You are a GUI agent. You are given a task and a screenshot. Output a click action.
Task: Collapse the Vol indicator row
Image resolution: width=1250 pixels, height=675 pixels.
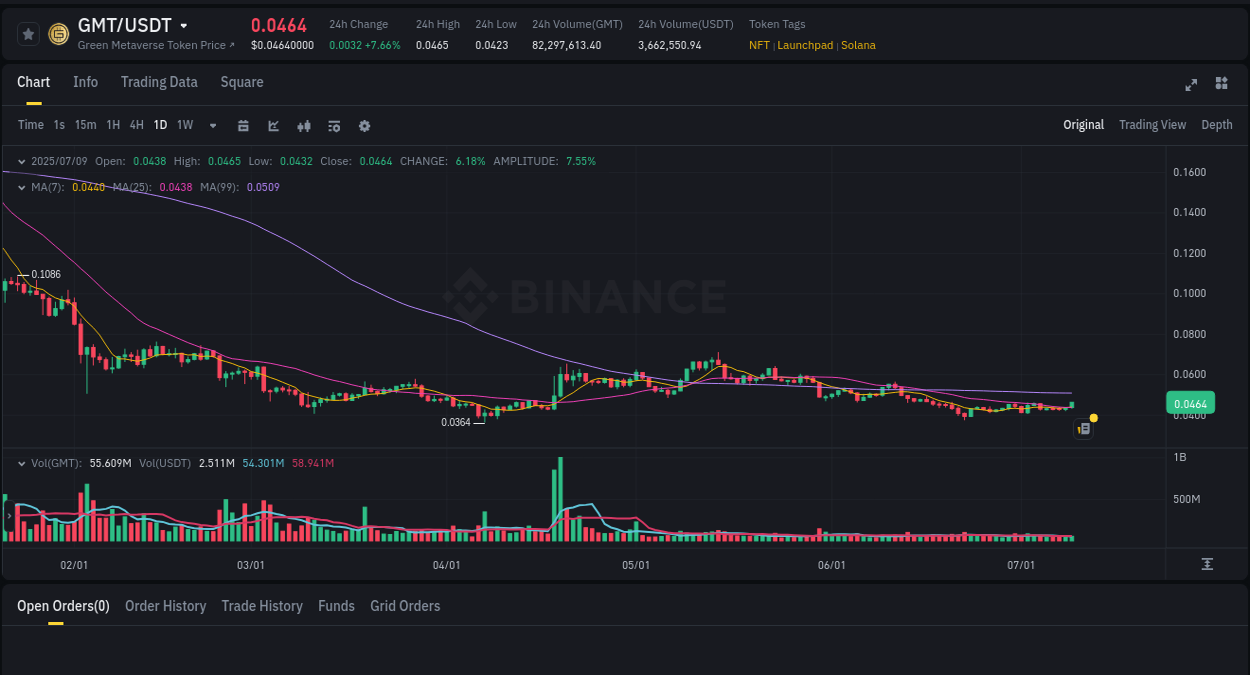coord(22,463)
